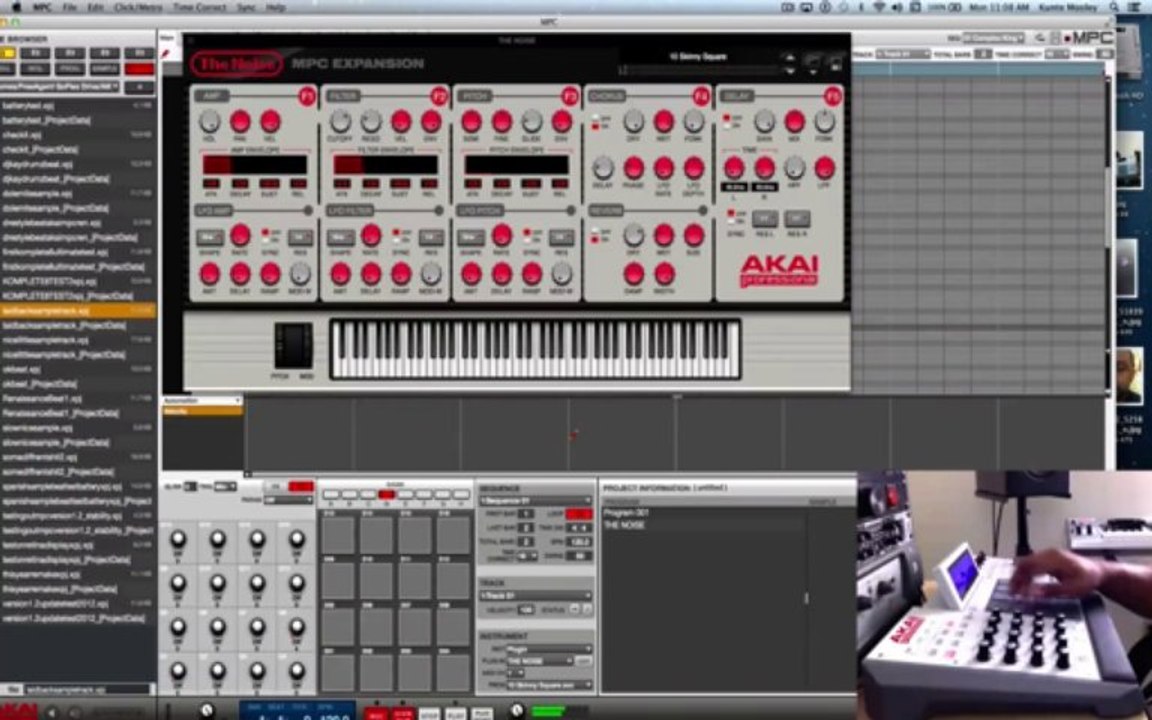Click the CHORUS PHASE knob

(633, 168)
